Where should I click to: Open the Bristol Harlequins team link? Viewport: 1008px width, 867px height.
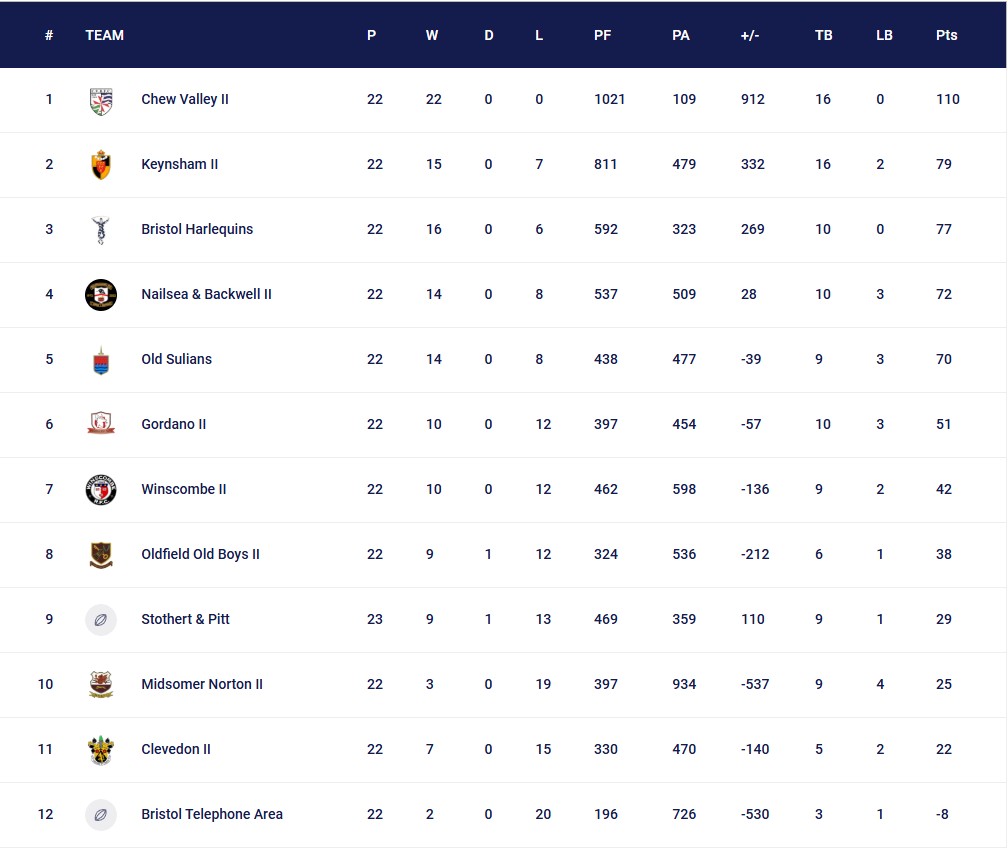[197, 230]
